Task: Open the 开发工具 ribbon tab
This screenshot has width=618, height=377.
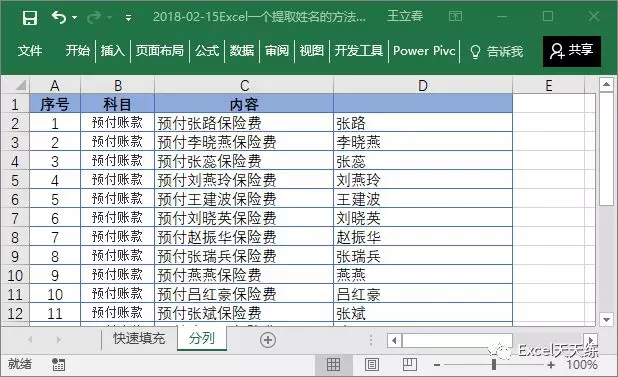Action: [359, 50]
